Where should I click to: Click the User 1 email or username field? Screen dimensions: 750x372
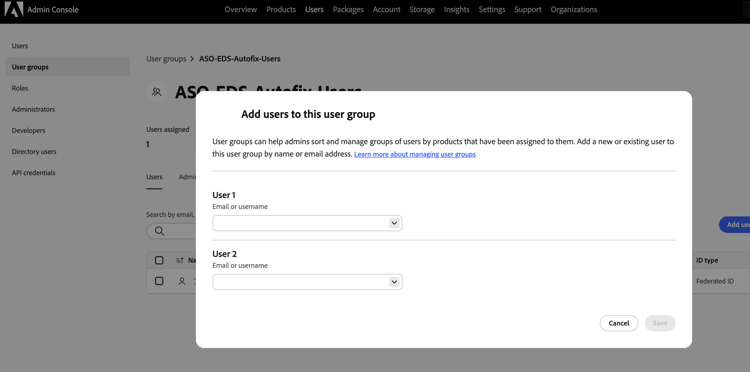tap(307, 223)
